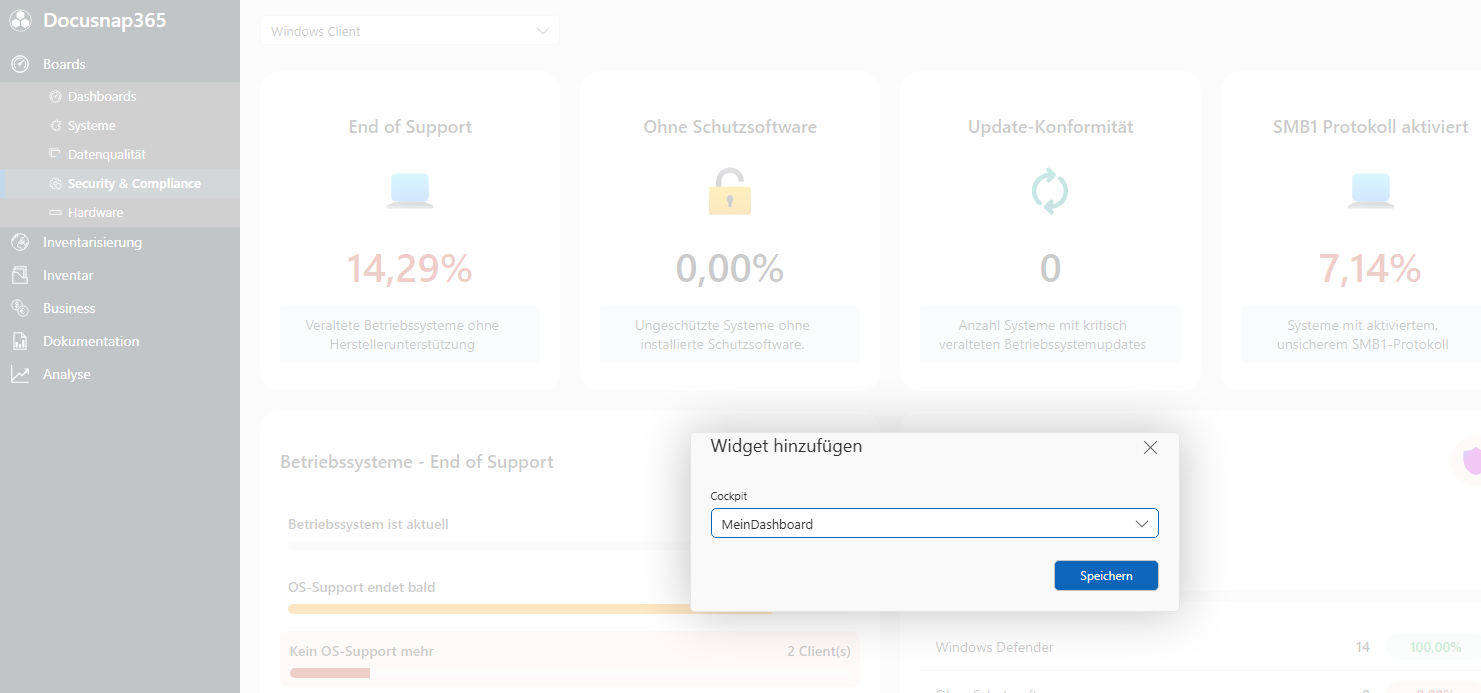Click the 7,14% SMB1 value
Image resolution: width=1481 pixels, height=693 pixels.
[1370, 268]
